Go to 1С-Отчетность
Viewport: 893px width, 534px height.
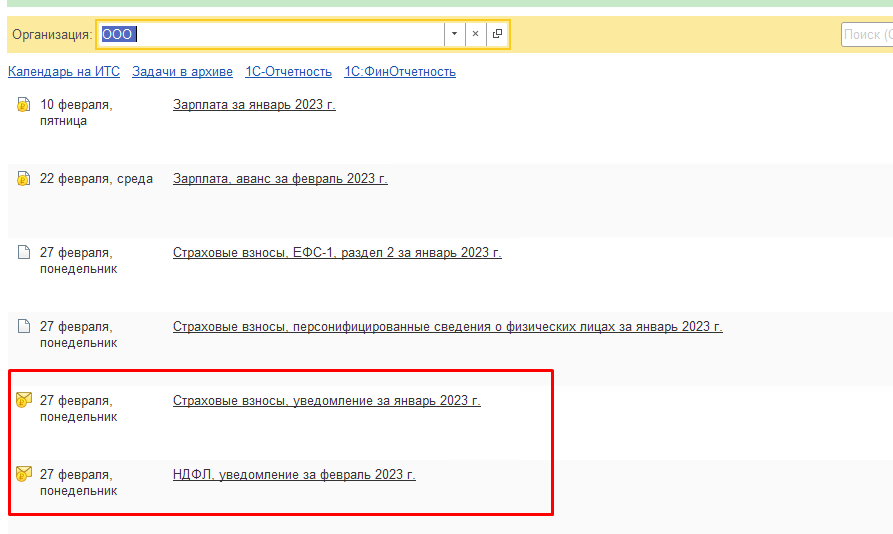pyautogui.click(x=288, y=72)
